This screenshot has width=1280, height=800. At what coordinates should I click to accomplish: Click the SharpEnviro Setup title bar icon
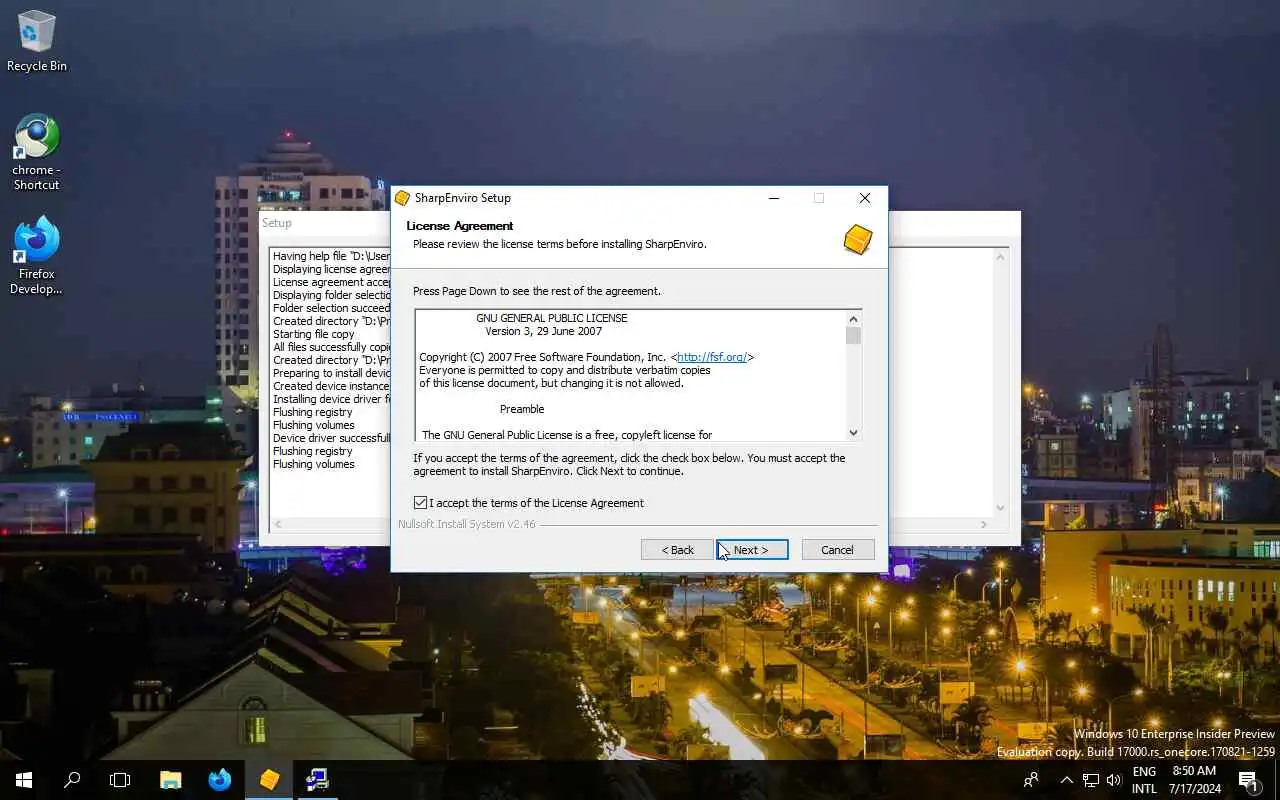click(402, 198)
